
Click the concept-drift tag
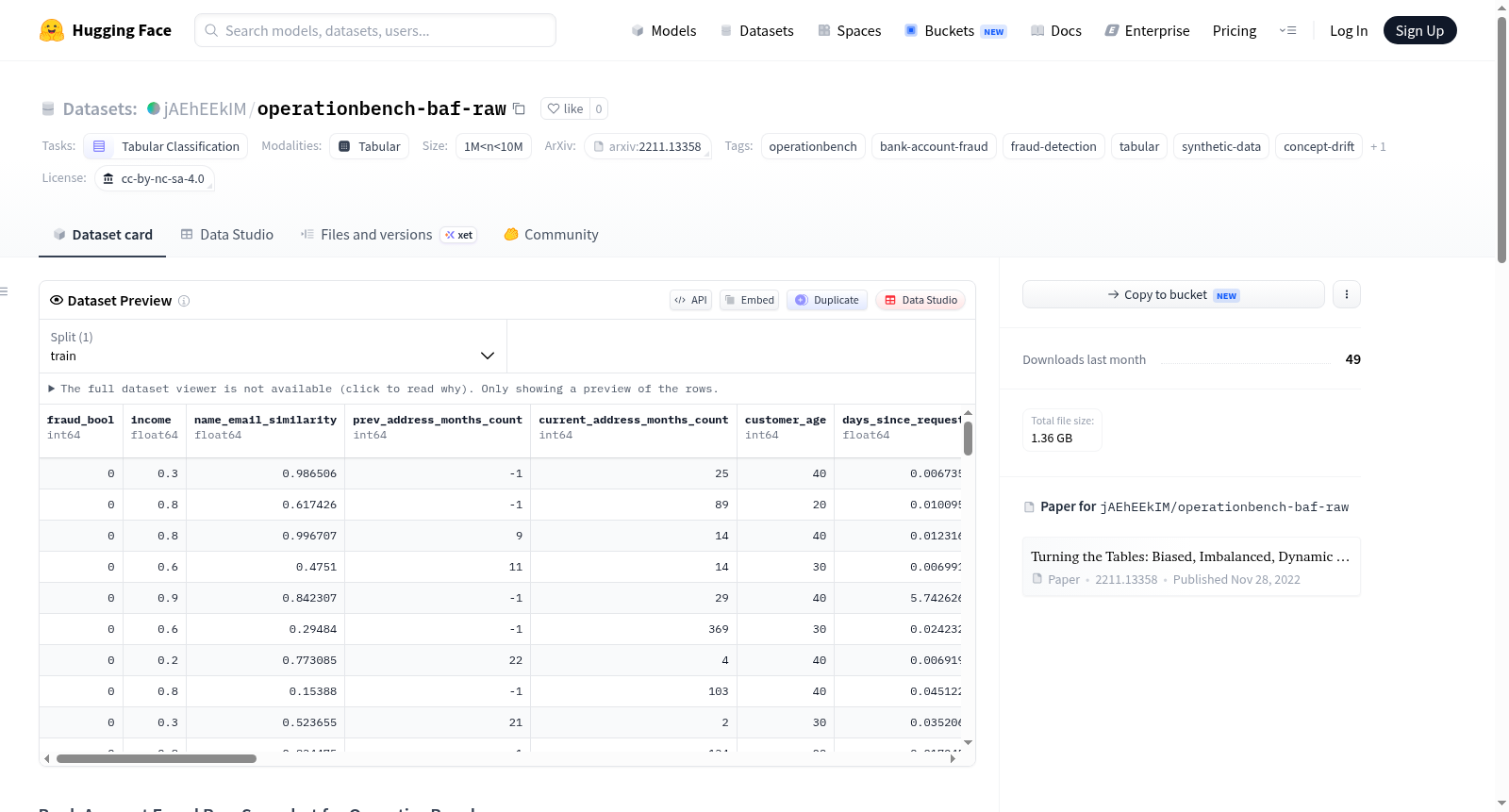1318,146
